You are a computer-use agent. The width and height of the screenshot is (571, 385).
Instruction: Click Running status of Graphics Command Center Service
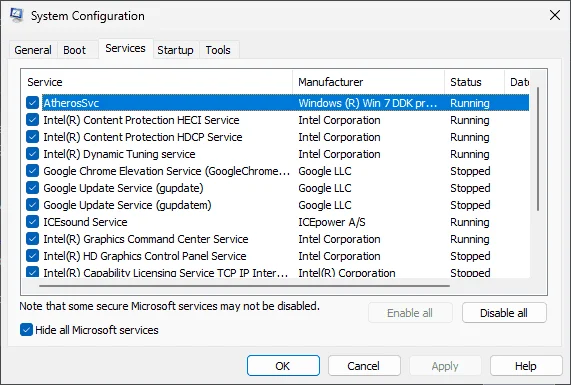point(470,239)
